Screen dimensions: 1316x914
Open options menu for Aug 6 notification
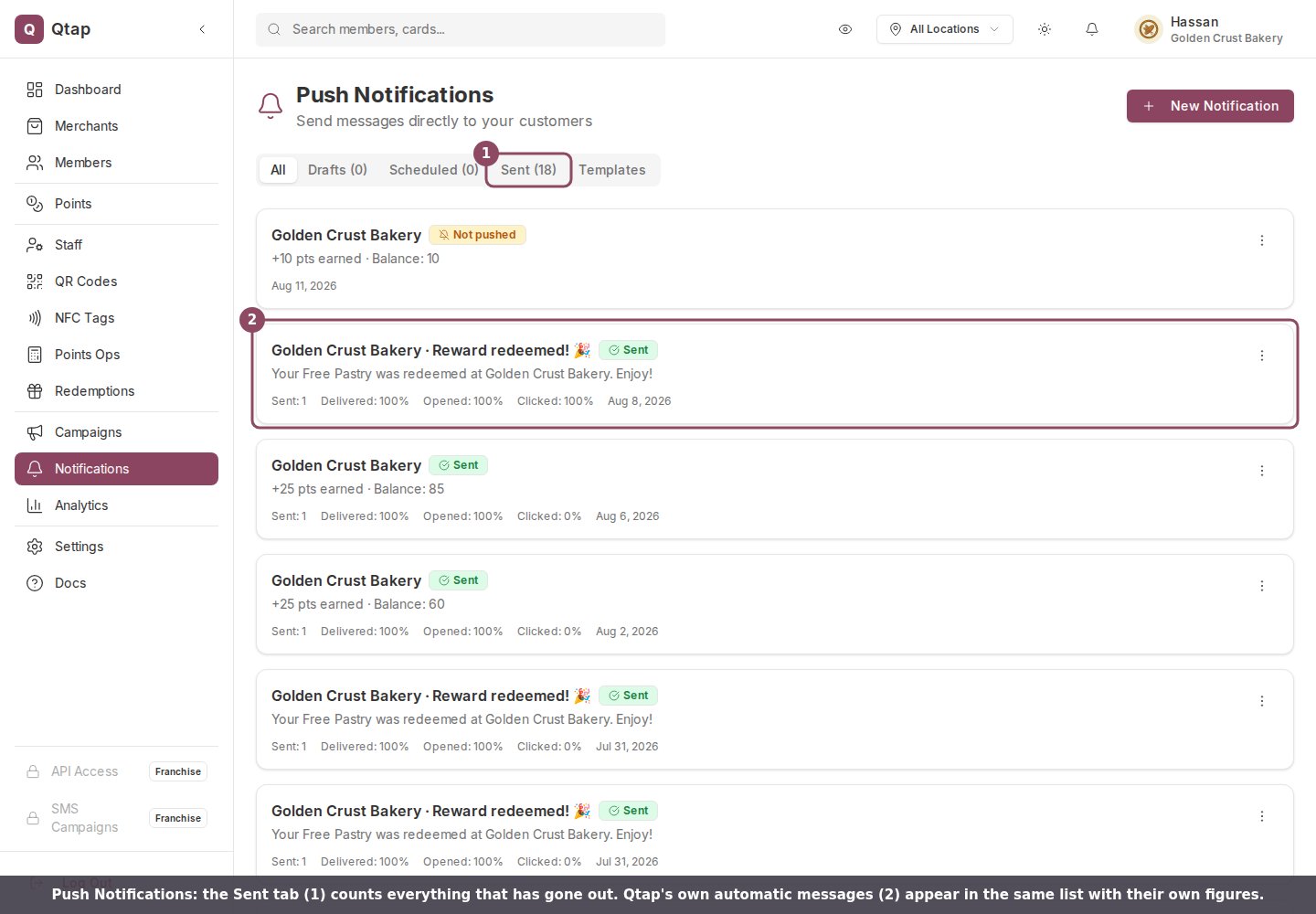[1262, 471]
